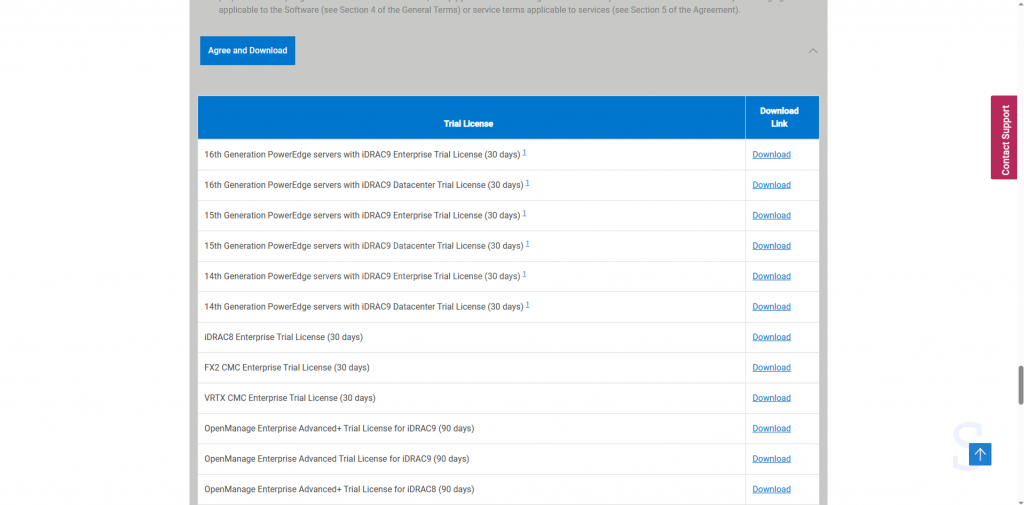The width and height of the screenshot is (1024, 505).
Task: Open footnote 1 on 15th Generation Enterprise row
Action: pos(524,213)
